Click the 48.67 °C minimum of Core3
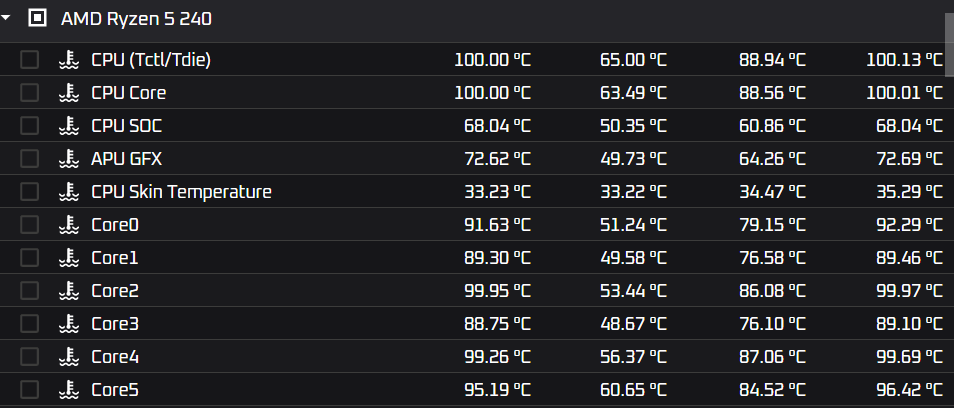Screen dimensions: 954x408 [x=633, y=323]
